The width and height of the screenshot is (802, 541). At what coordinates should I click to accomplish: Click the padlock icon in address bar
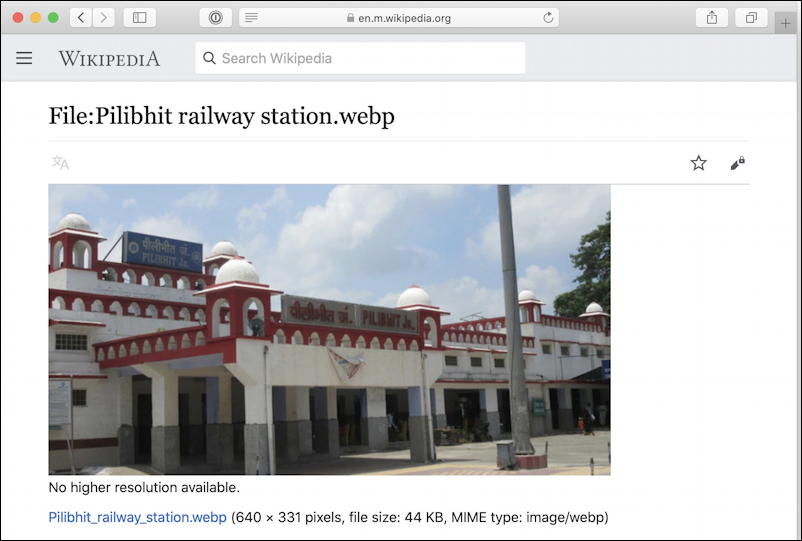point(350,18)
